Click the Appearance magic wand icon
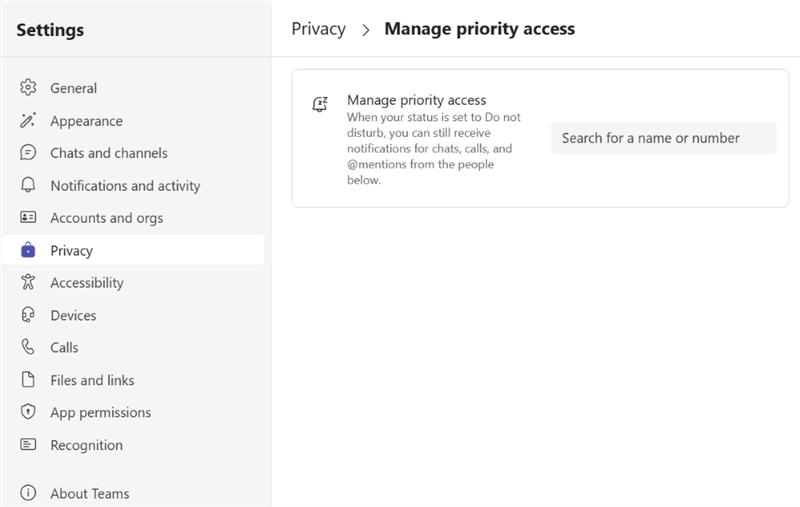The height and width of the screenshot is (507, 800). click(28, 121)
